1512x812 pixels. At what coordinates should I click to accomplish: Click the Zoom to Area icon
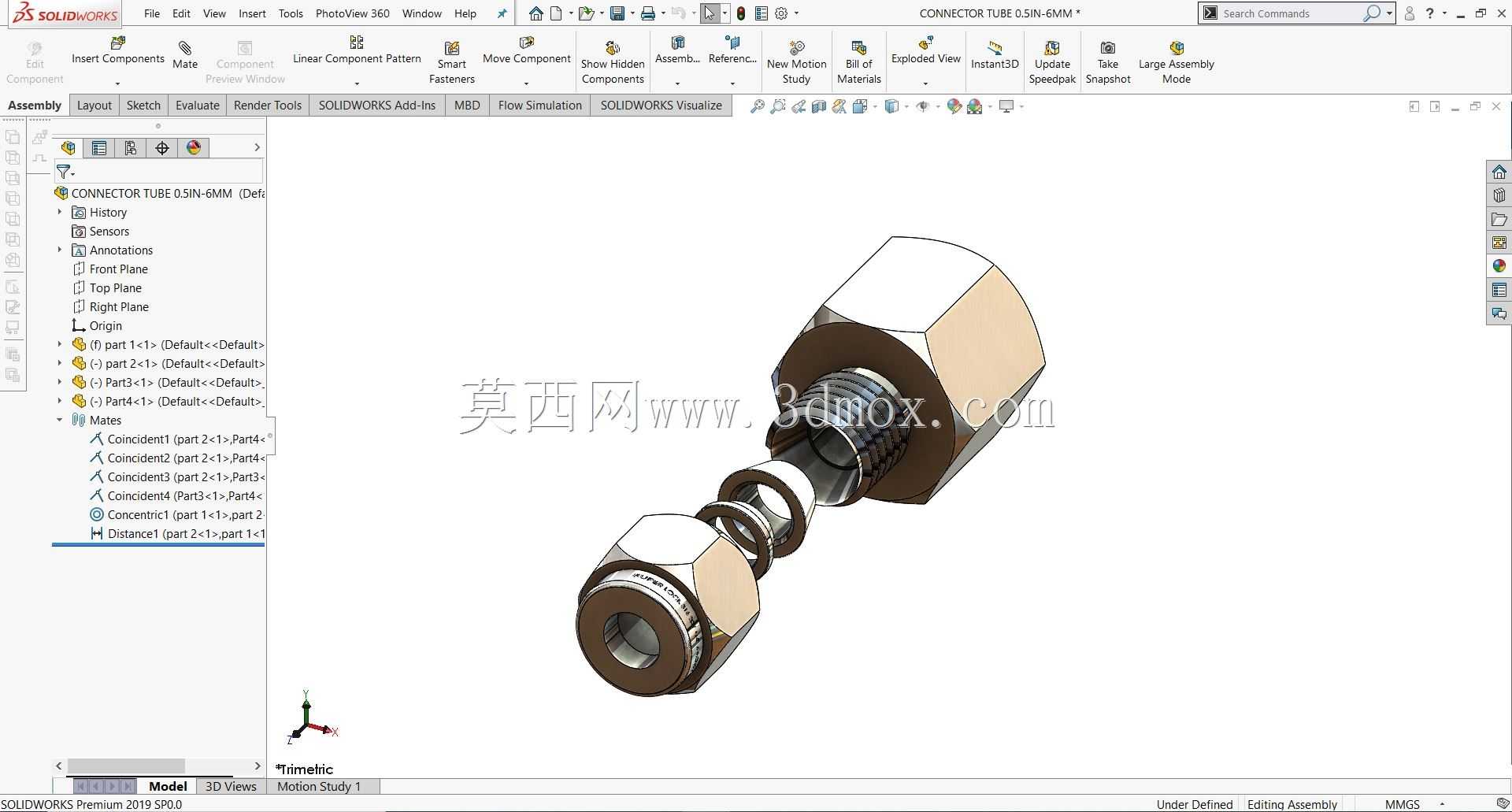(777, 106)
